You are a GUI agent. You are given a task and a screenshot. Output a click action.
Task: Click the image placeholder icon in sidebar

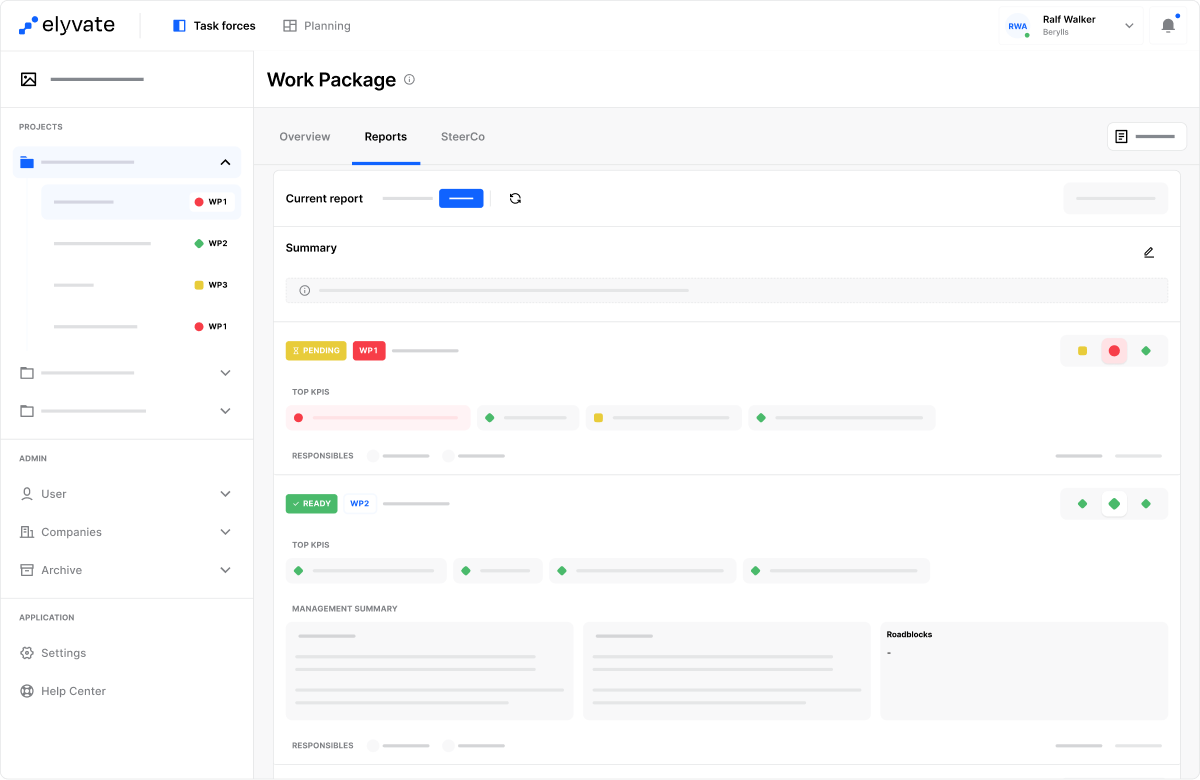[x=28, y=79]
